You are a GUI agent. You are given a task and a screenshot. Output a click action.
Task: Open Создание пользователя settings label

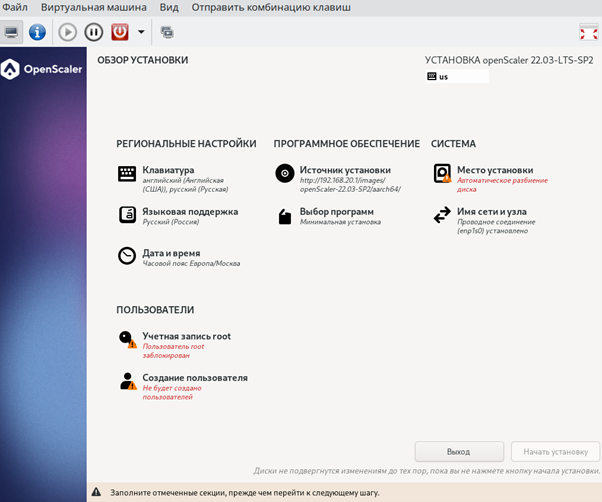tap(195, 378)
